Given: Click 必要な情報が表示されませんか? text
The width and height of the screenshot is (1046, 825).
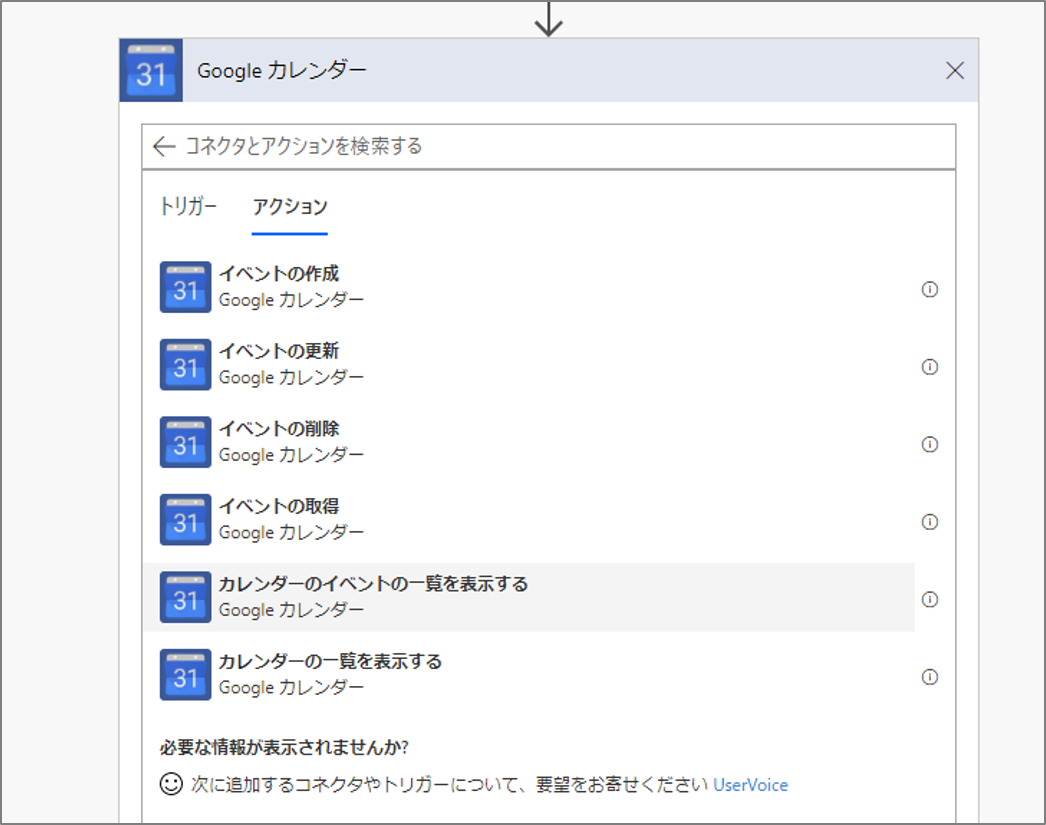Looking at the screenshot, I should (284, 747).
